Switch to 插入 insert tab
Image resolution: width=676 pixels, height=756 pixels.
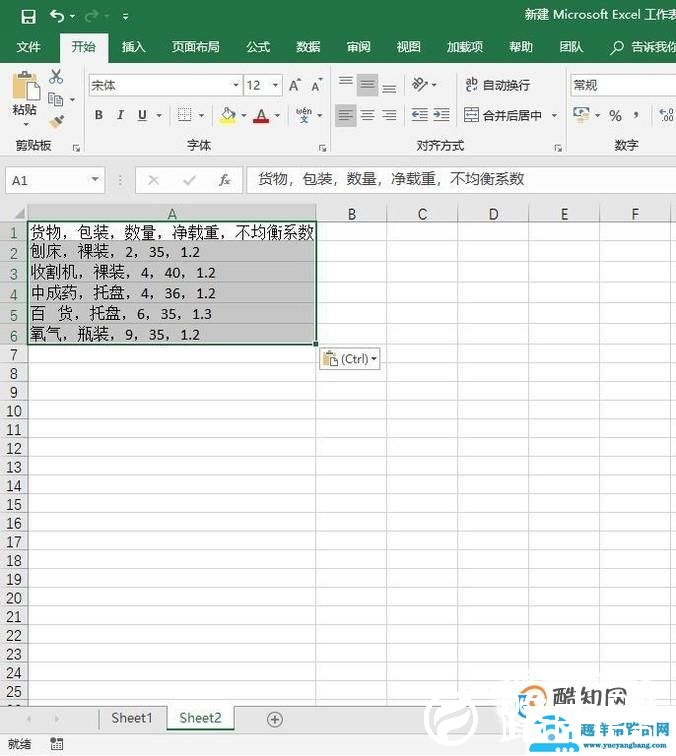[134, 47]
